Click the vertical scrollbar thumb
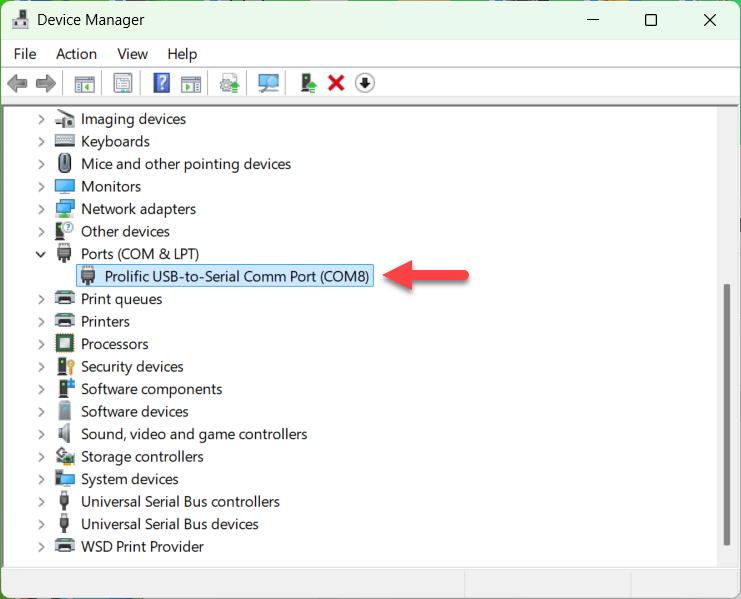Image resolution: width=741 pixels, height=599 pixels. click(727, 414)
